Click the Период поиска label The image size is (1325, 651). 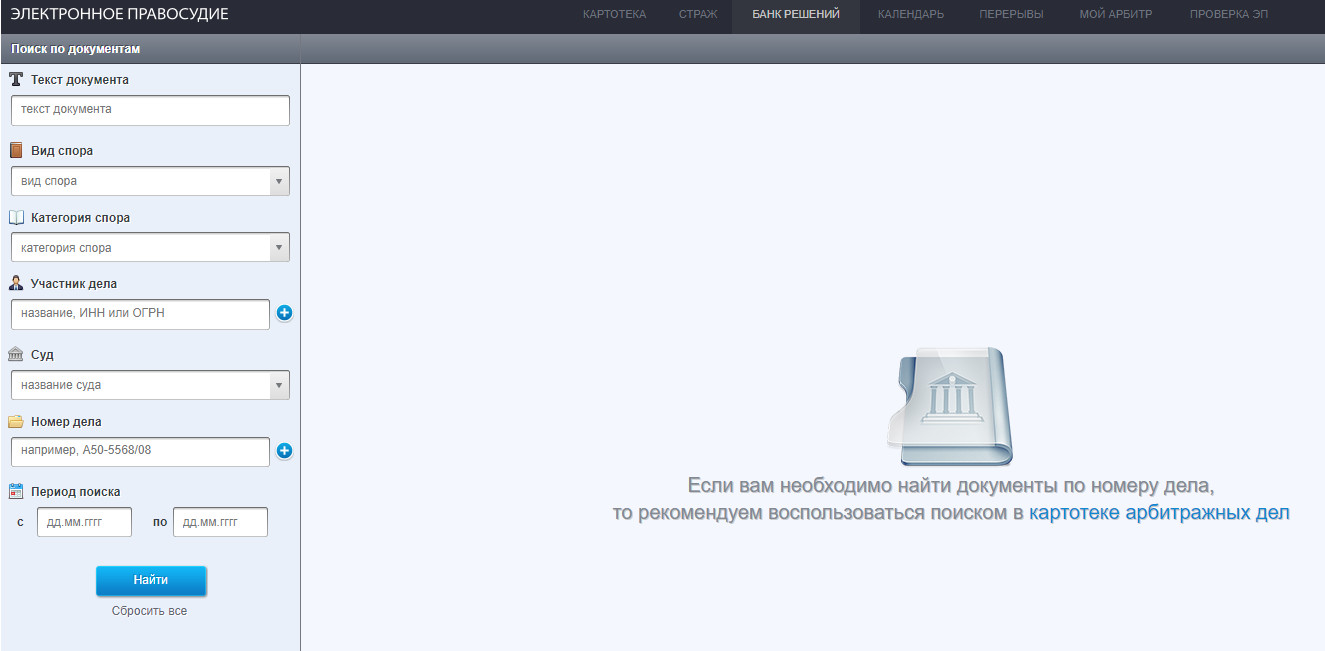tap(76, 492)
